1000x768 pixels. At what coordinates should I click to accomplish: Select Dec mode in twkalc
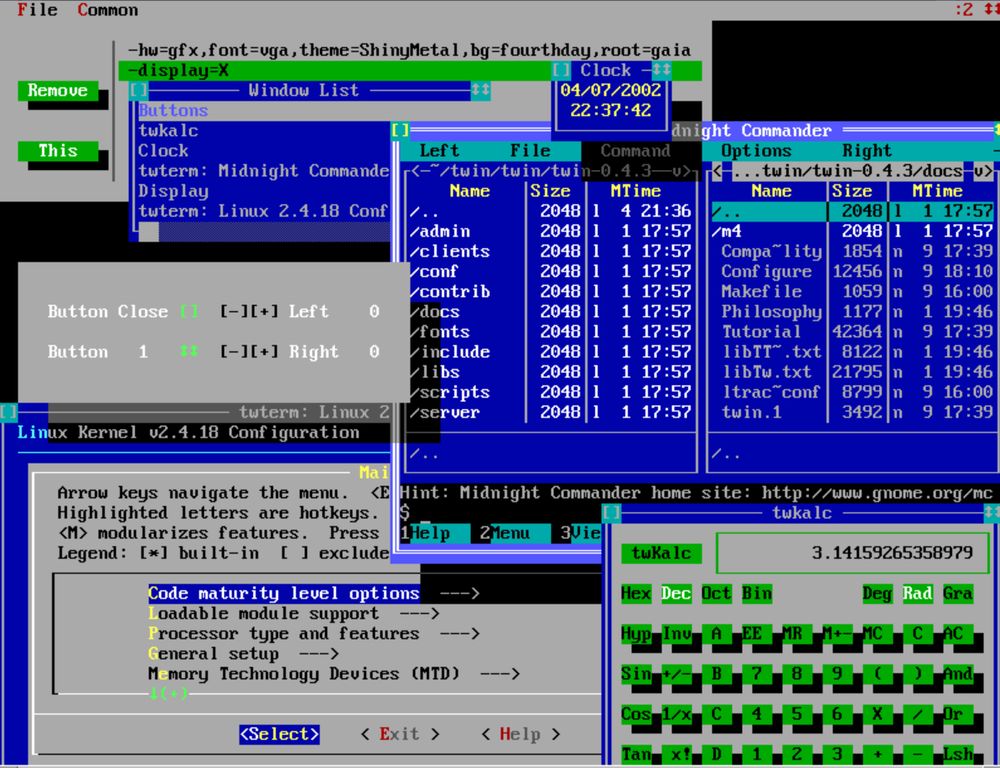pyautogui.click(x=676, y=594)
